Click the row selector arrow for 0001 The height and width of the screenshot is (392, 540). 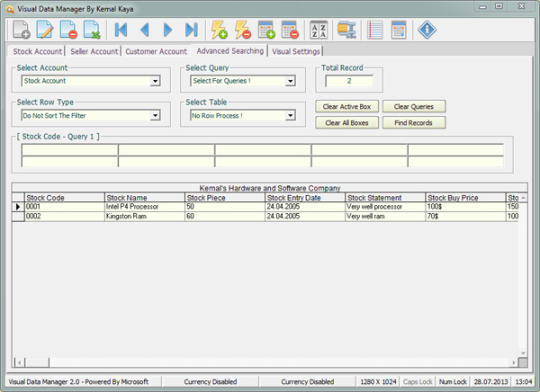pyautogui.click(x=18, y=207)
